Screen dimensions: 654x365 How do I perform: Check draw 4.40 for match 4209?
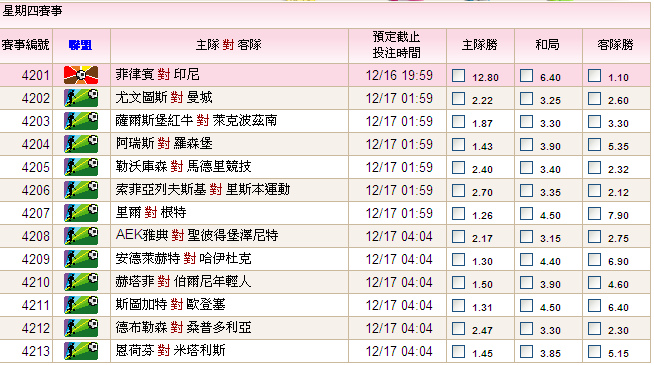(x=526, y=259)
